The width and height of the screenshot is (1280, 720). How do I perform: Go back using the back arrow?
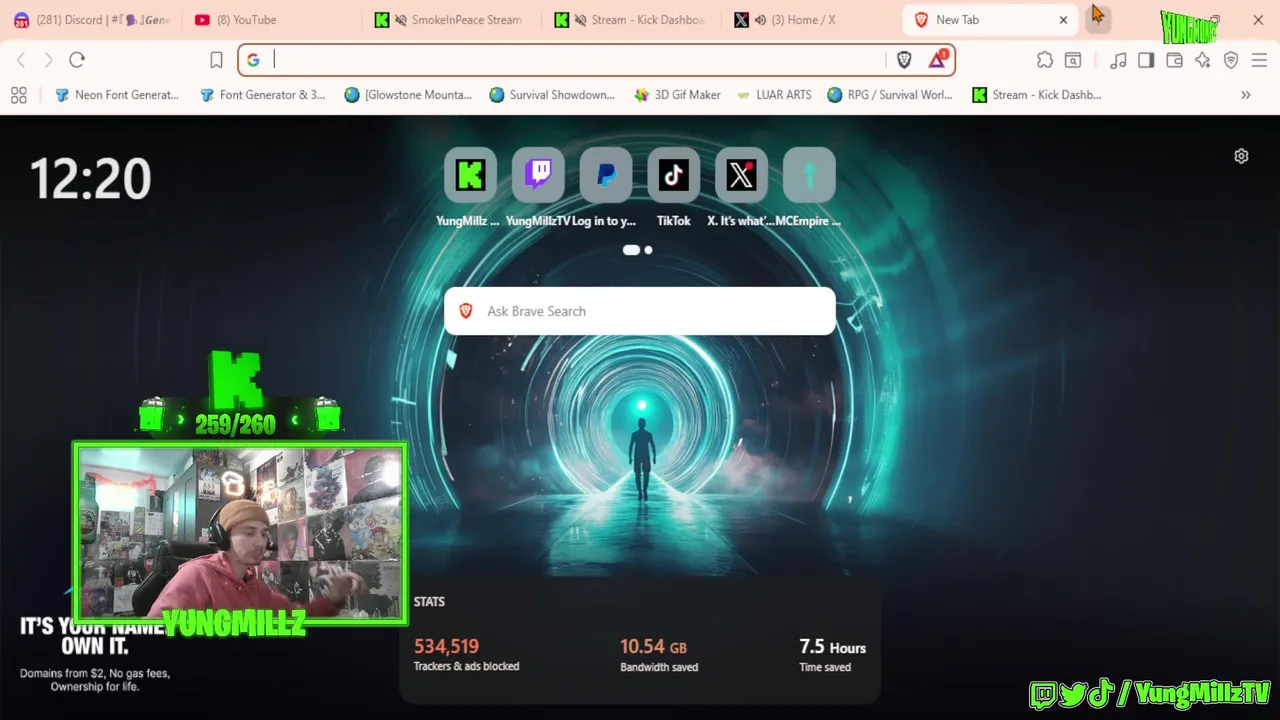click(20, 60)
